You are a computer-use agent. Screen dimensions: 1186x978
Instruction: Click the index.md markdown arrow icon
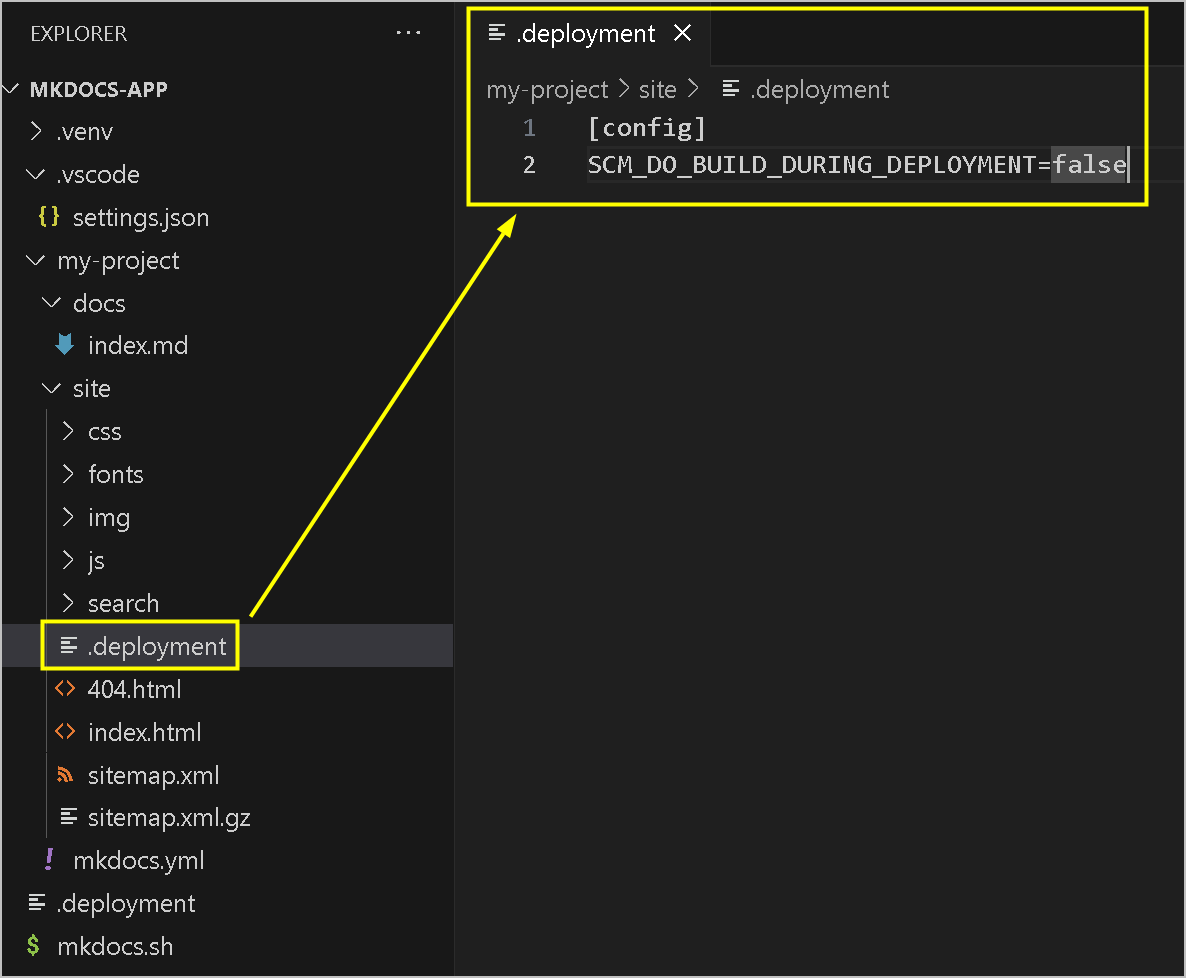[64, 346]
